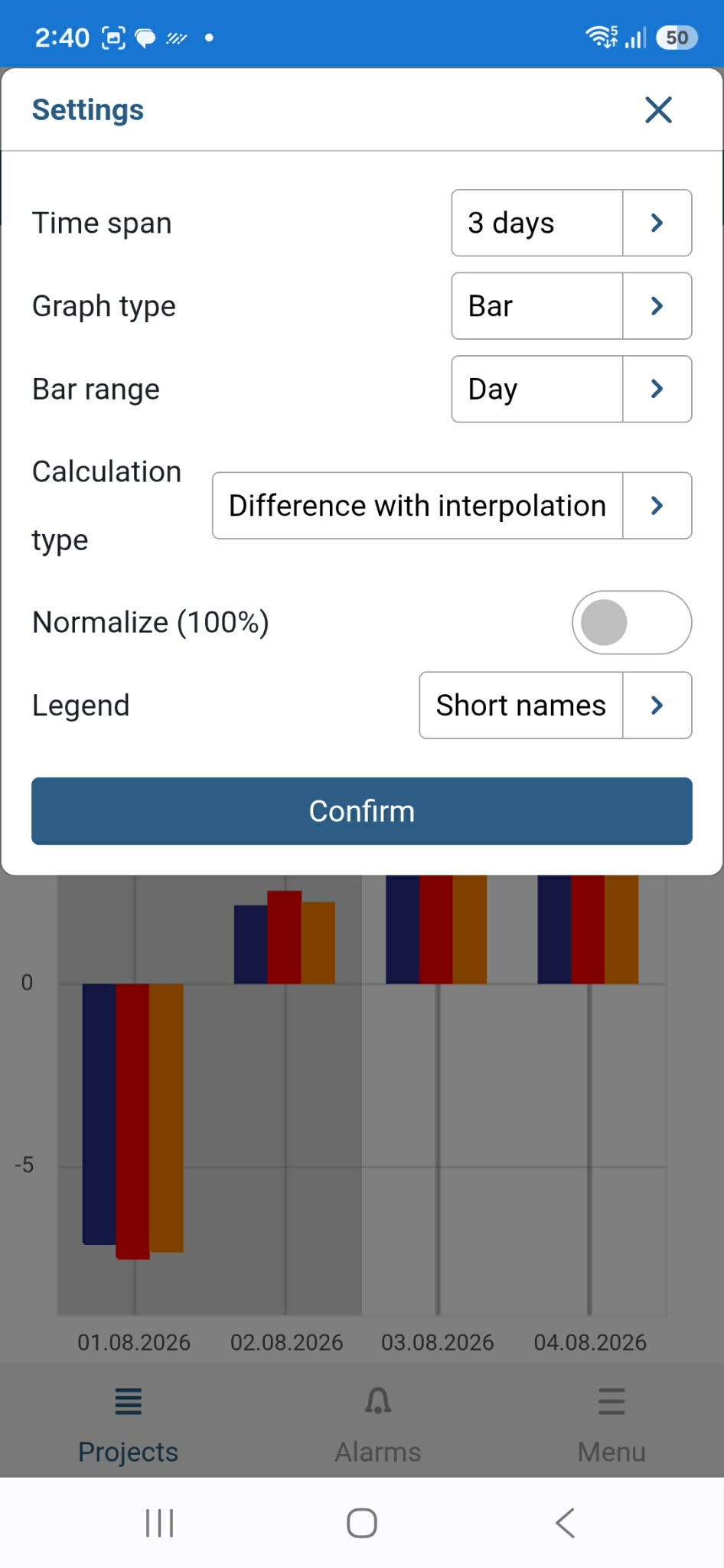Open the hamburger Menu icon
724x1568 pixels.
611,1401
